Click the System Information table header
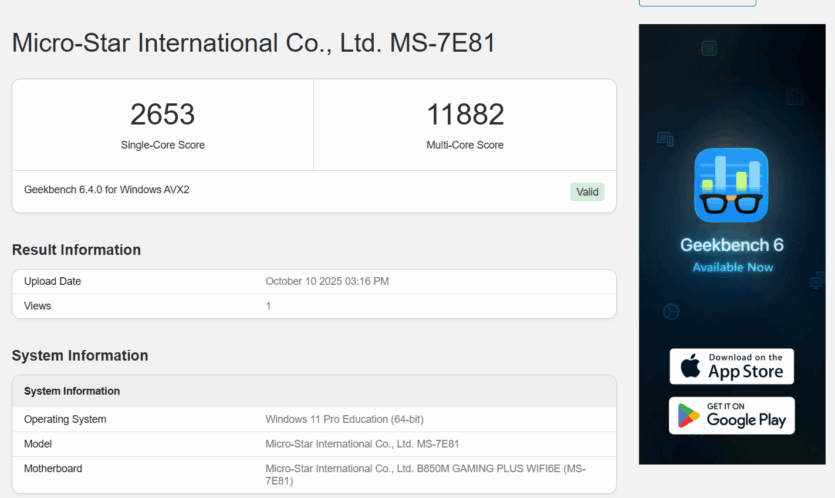The height and width of the screenshot is (498, 835). [x=72, y=391]
